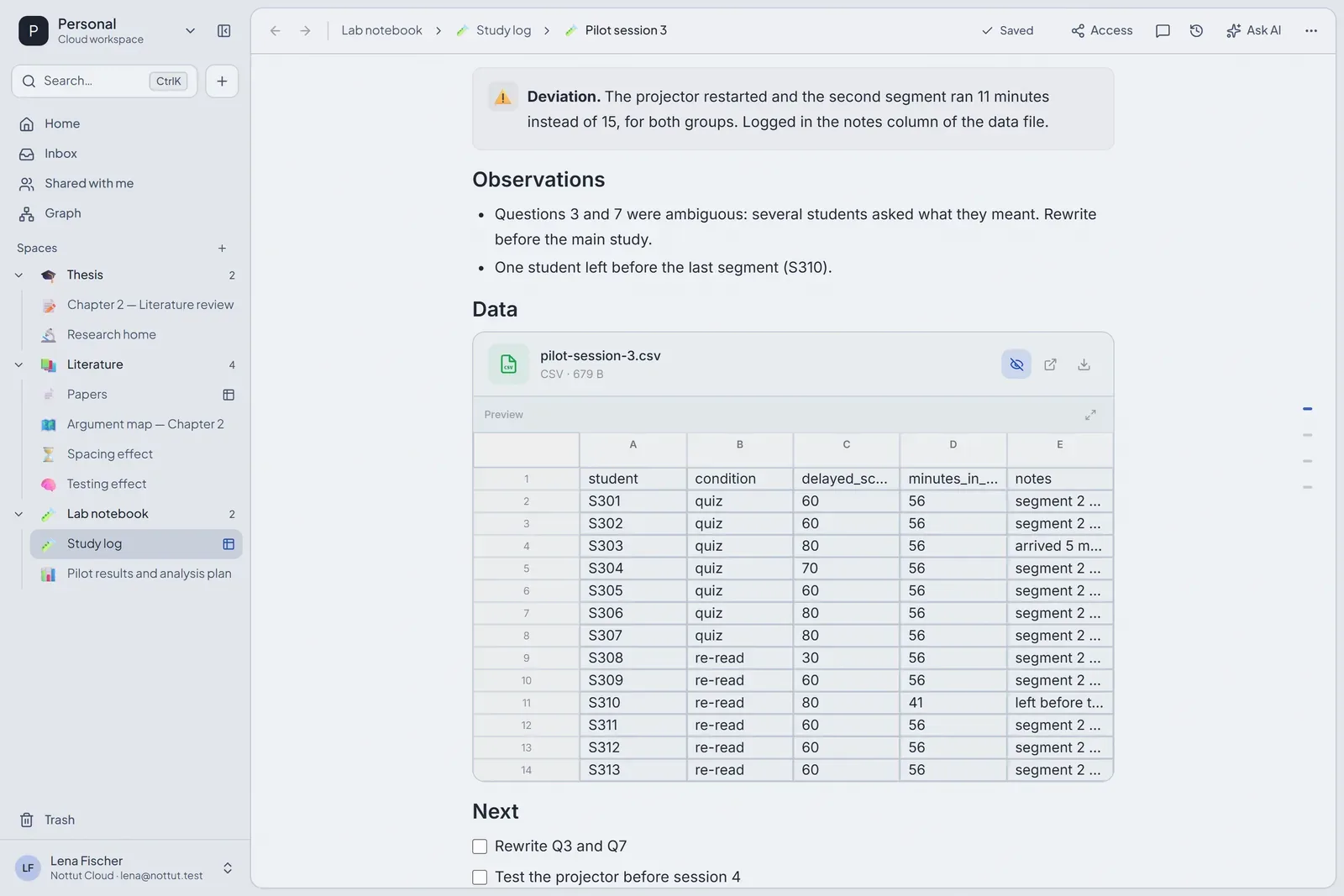Jump to the first outline marker
1344x896 pixels.
[1307, 409]
